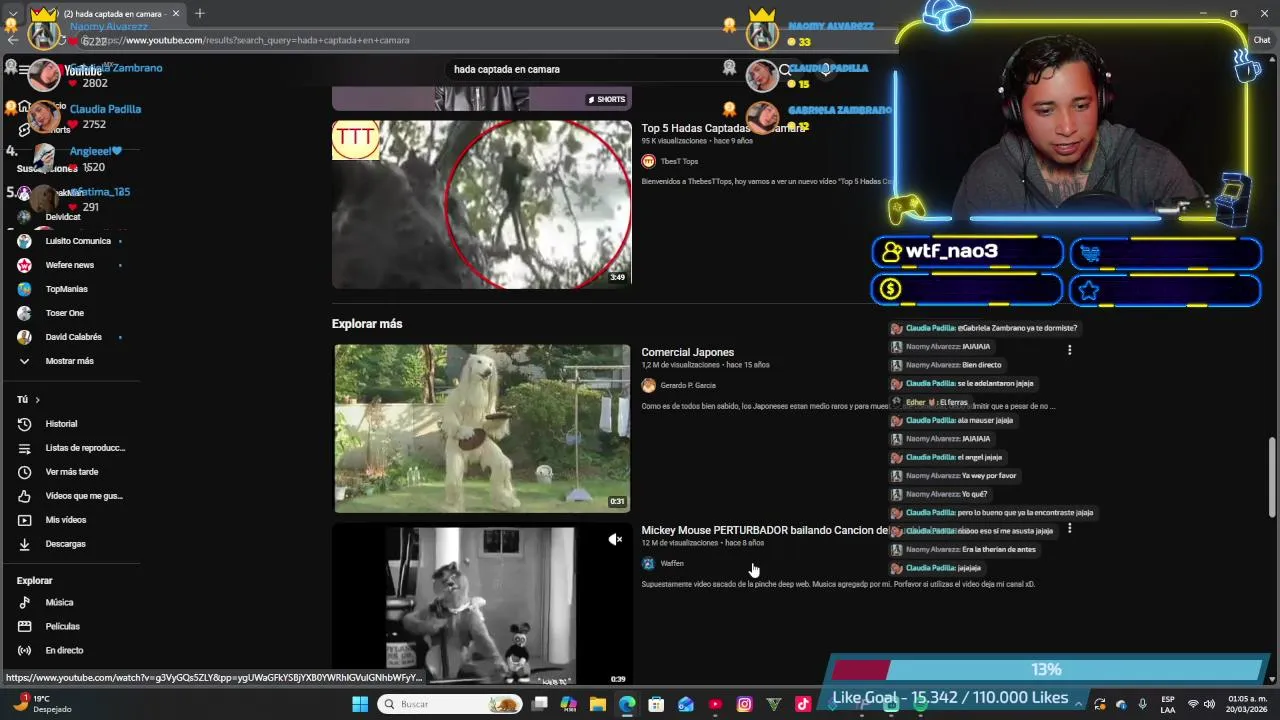Open Microsoft Store from taskbar
Image resolution: width=1280 pixels, height=720 pixels.
pos(656,704)
